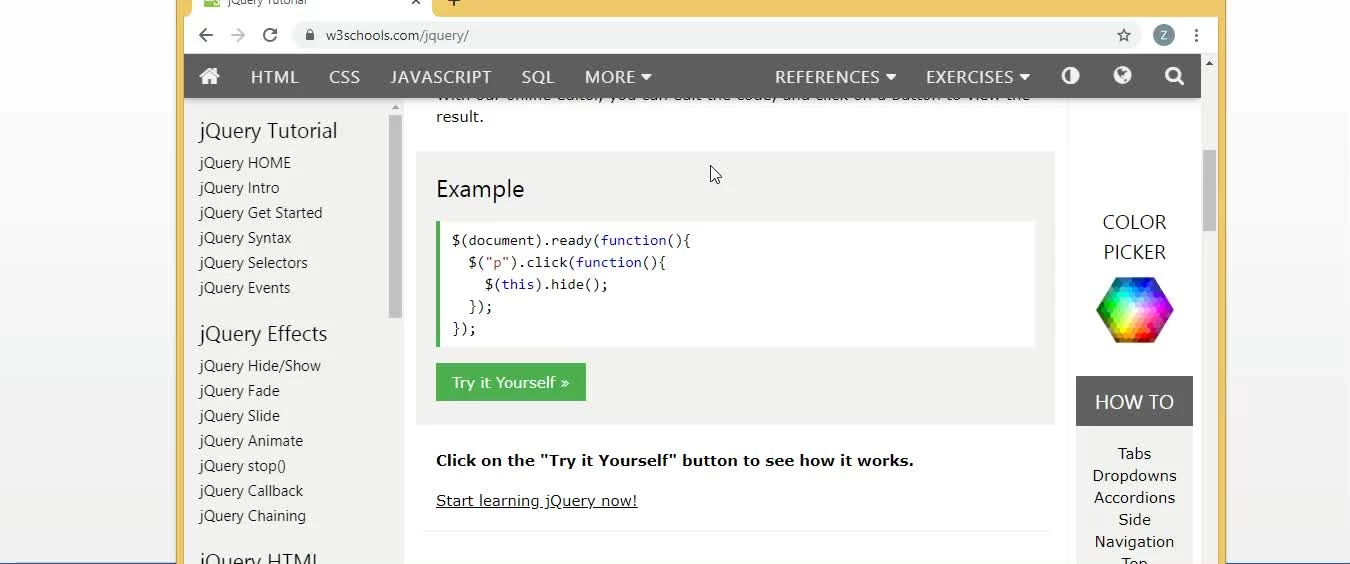The width and height of the screenshot is (1350, 564).
Task: Open the Side Navigation how-to link
Action: pos(1134,530)
